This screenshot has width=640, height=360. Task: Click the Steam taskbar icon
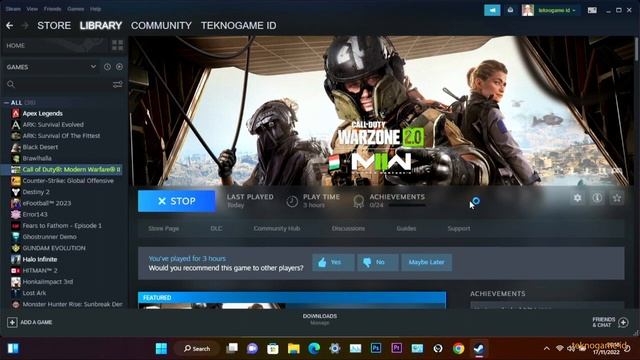[x=479, y=349]
